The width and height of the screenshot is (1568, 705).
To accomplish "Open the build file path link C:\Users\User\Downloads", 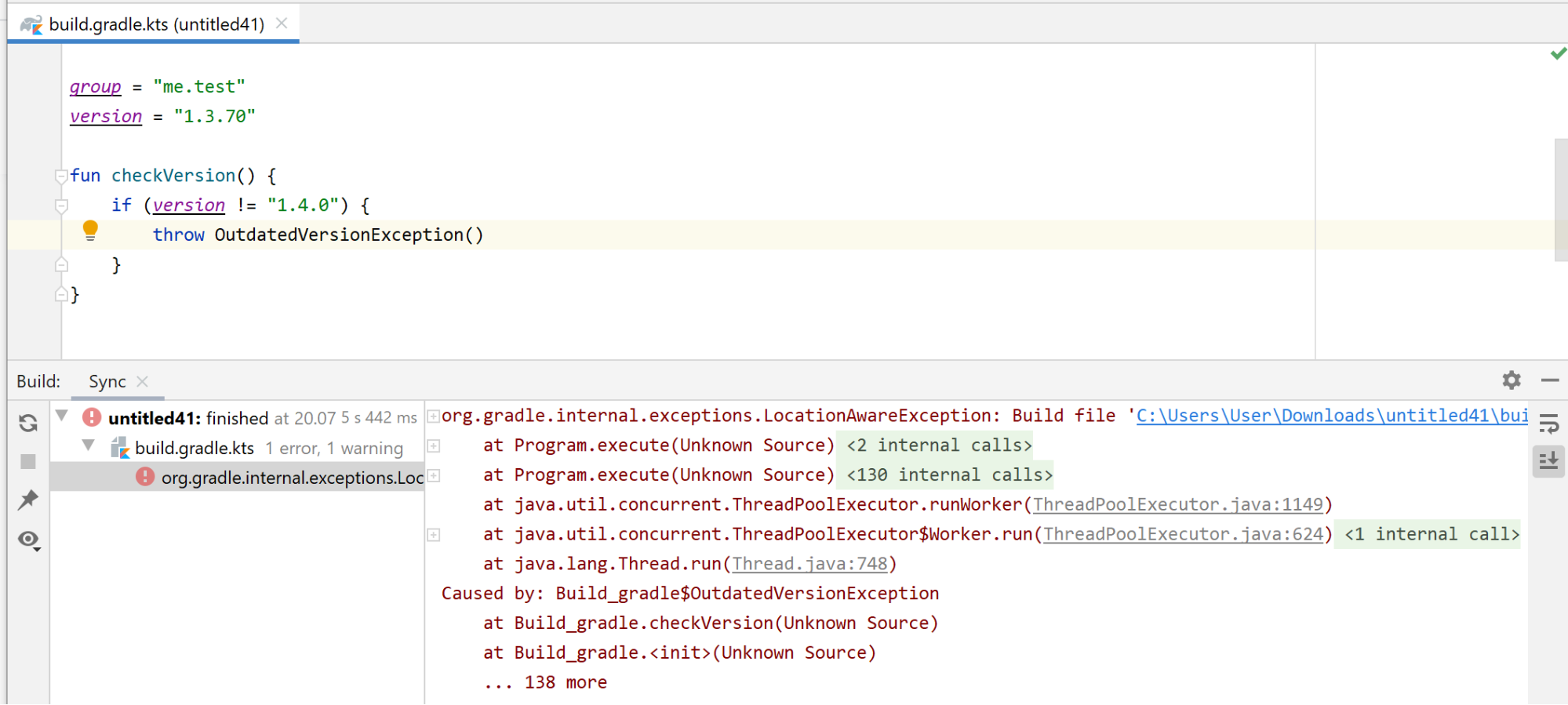I will [1332, 416].
